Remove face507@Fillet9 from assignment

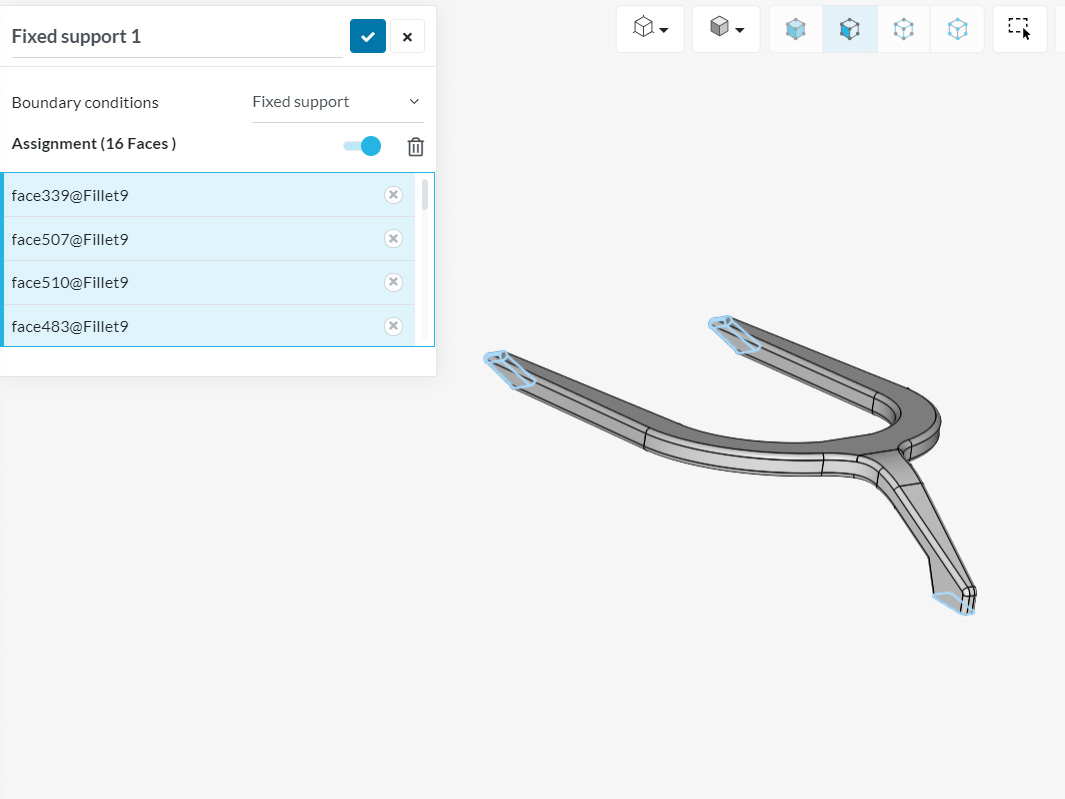click(x=393, y=238)
